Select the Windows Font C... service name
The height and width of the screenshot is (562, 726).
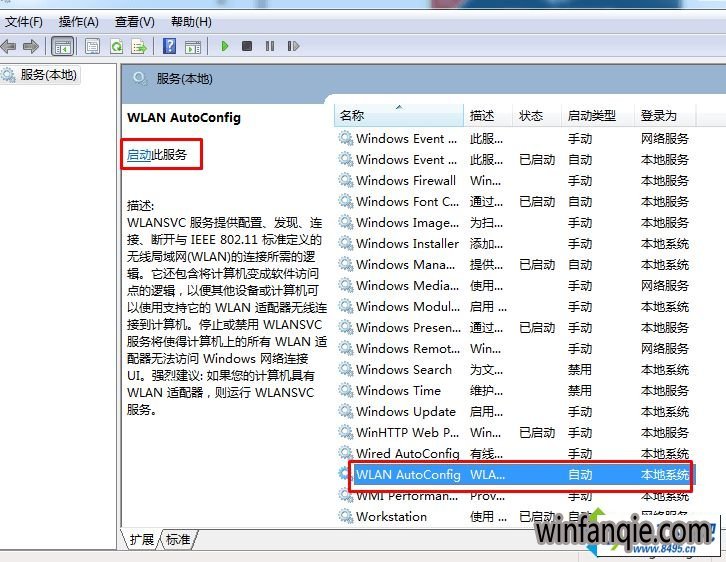tap(407, 201)
